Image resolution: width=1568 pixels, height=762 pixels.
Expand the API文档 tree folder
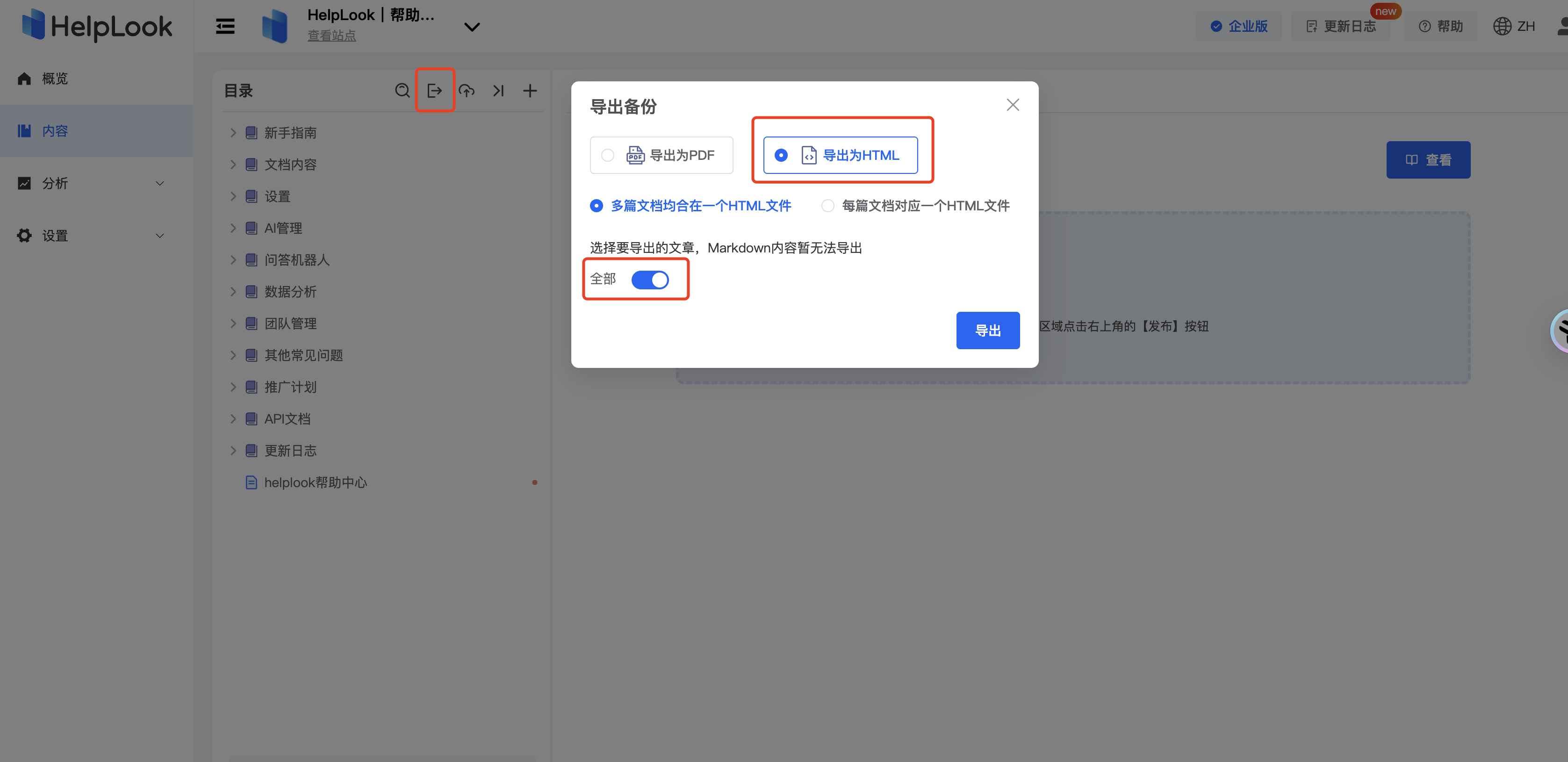coord(233,419)
